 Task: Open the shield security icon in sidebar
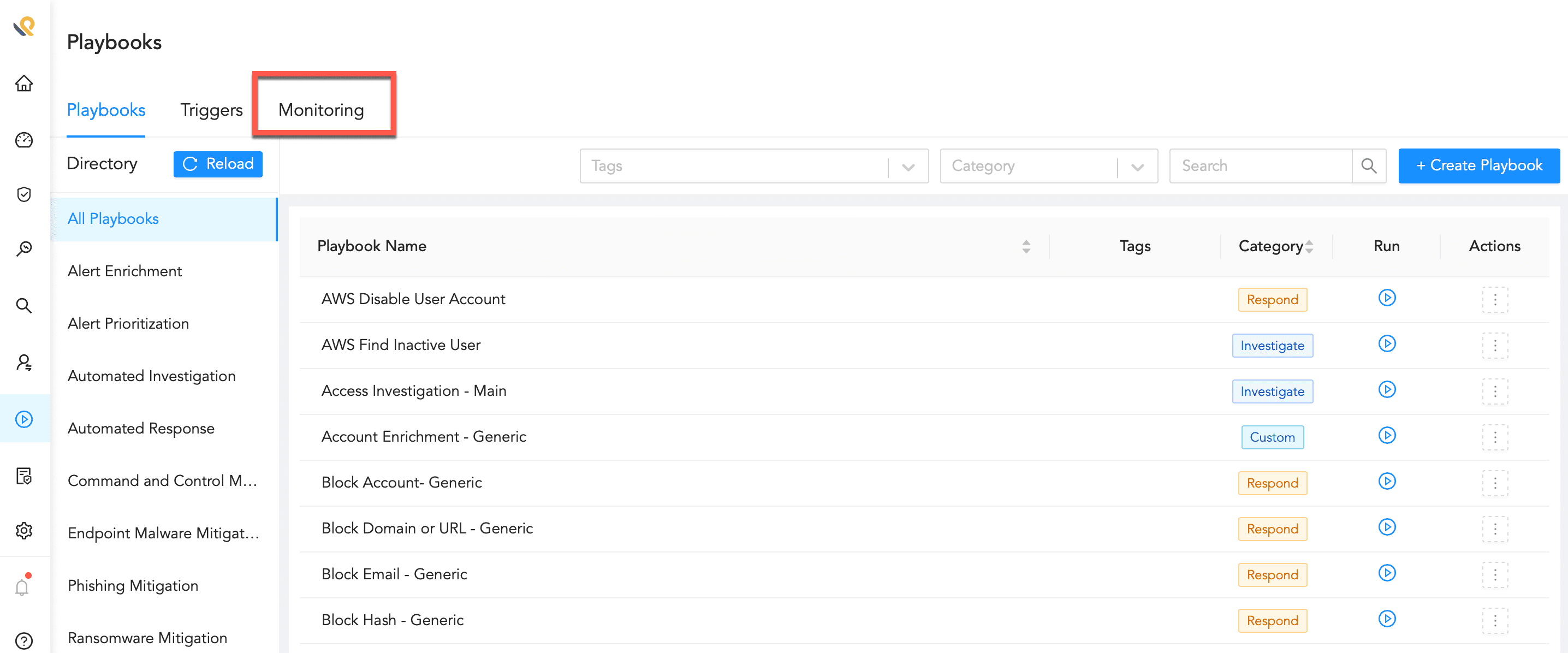coord(23,195)
